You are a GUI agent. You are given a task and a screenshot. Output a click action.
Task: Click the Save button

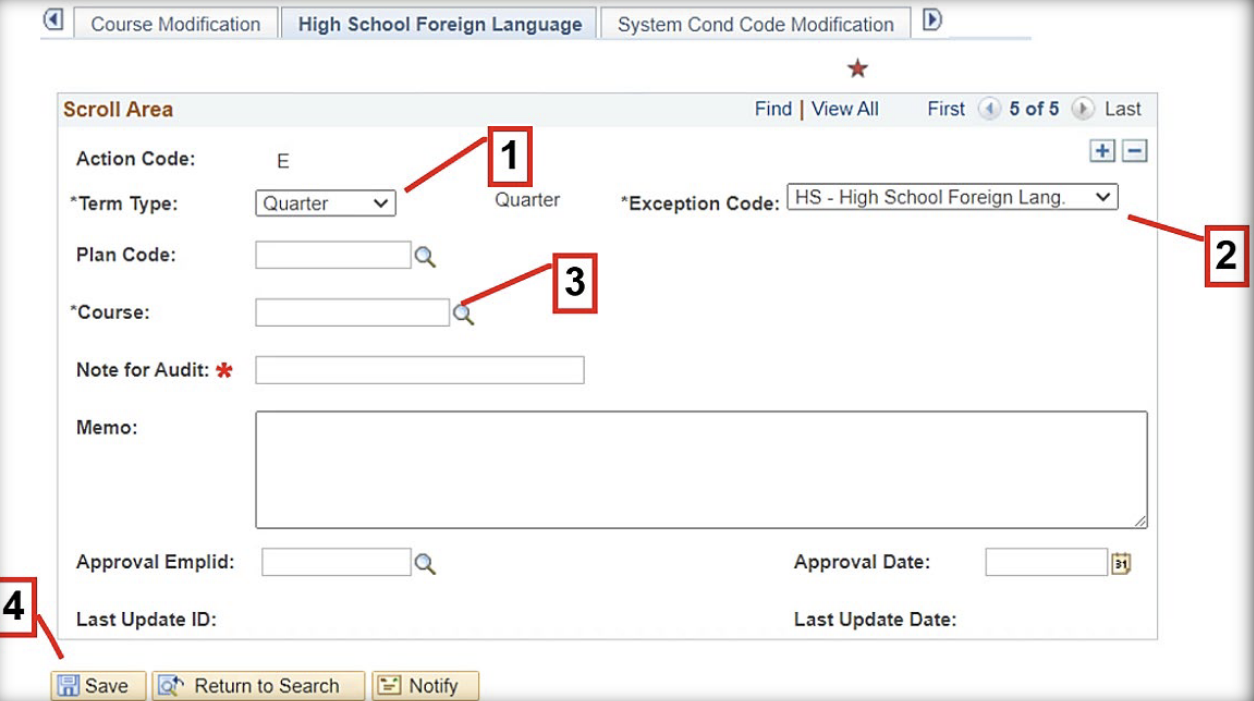97,686
